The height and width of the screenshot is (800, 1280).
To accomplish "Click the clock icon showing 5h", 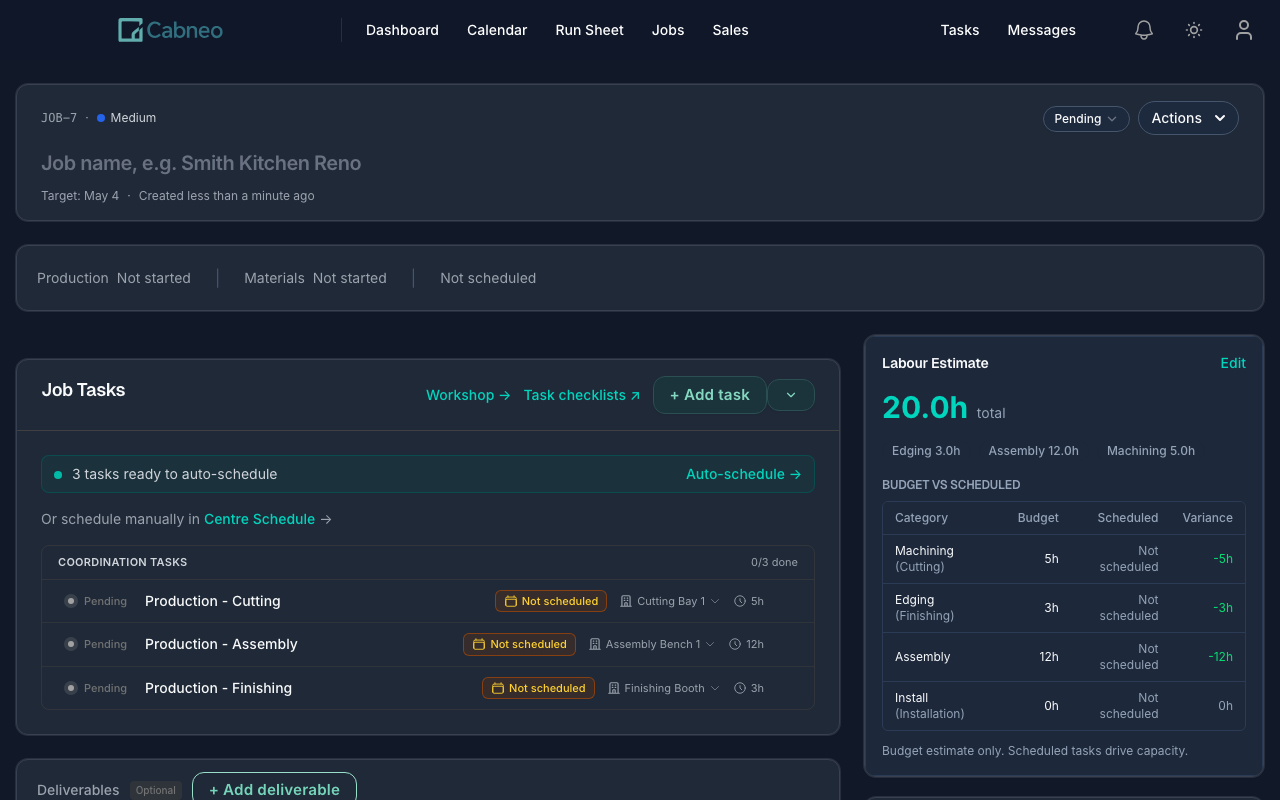I will click(x=738, y=601).
